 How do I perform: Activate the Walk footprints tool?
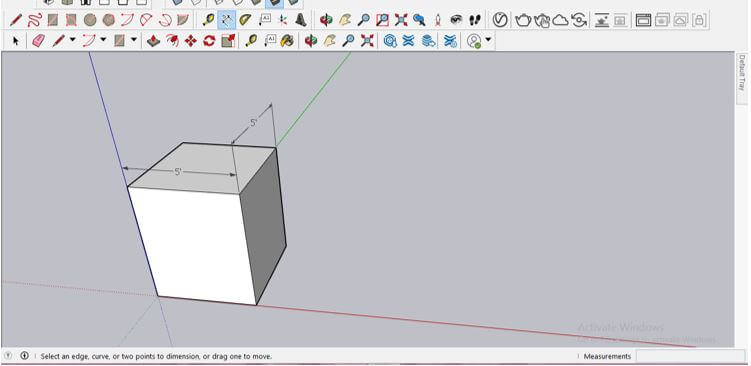(475, 20)
